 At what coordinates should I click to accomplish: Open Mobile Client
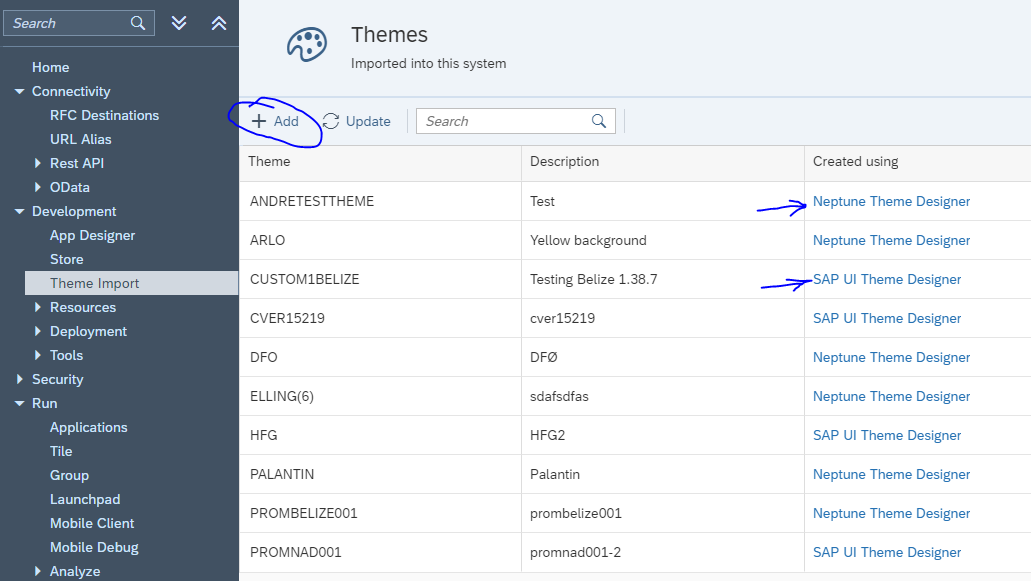pos(92,523)
